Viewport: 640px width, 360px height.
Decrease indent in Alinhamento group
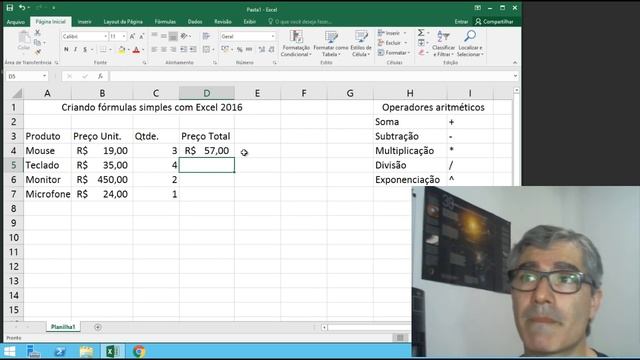pyautogui.click(x=184, y=49)
